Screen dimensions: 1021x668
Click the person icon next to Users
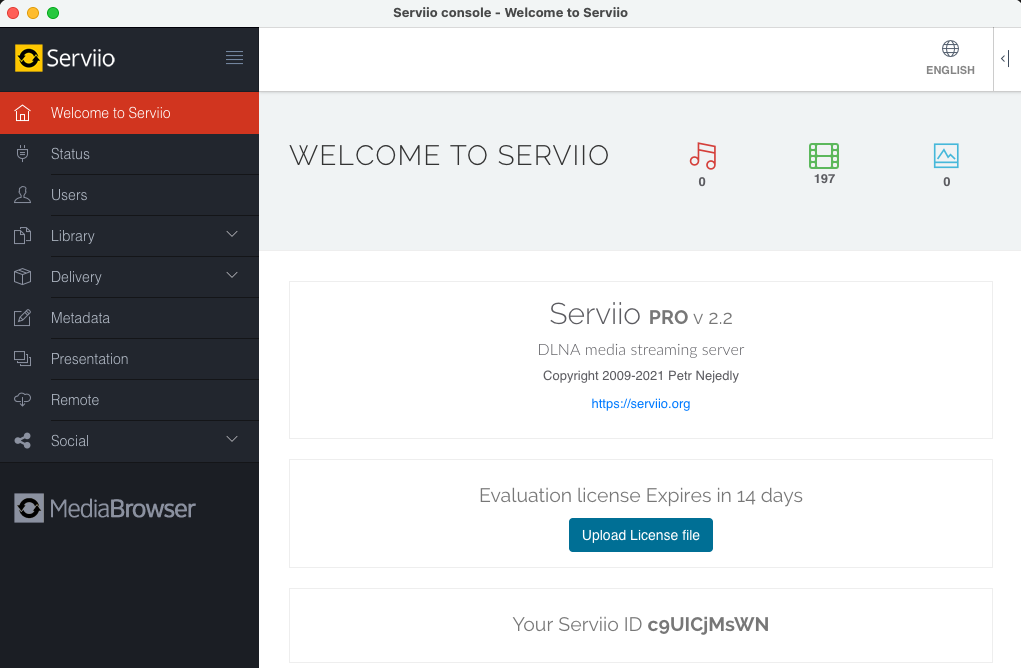23,195
